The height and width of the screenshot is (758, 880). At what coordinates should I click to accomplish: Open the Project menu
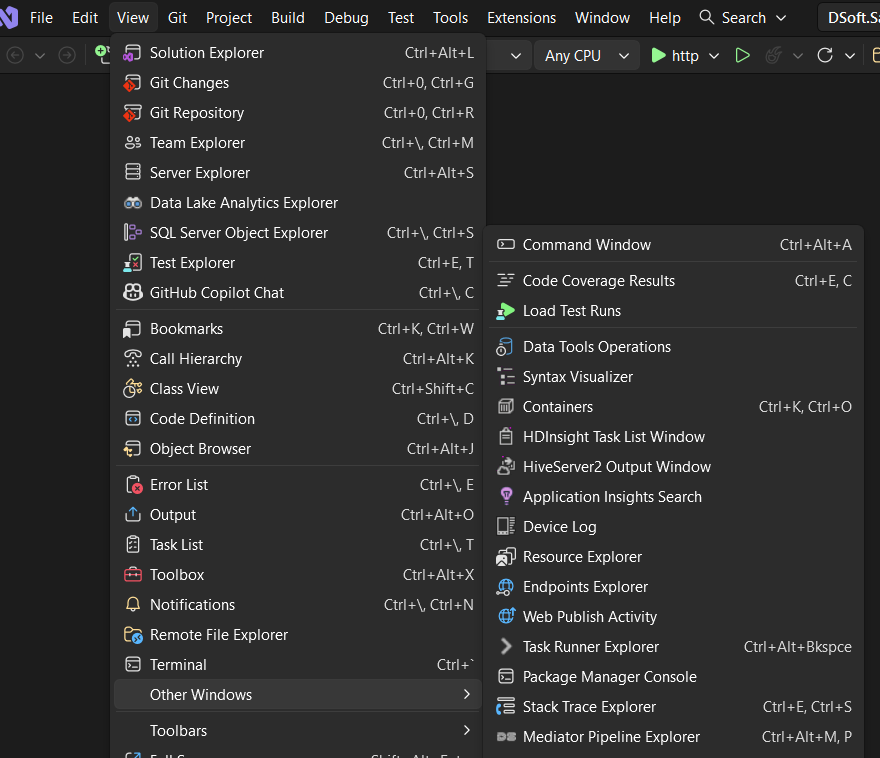pos(229,18)
